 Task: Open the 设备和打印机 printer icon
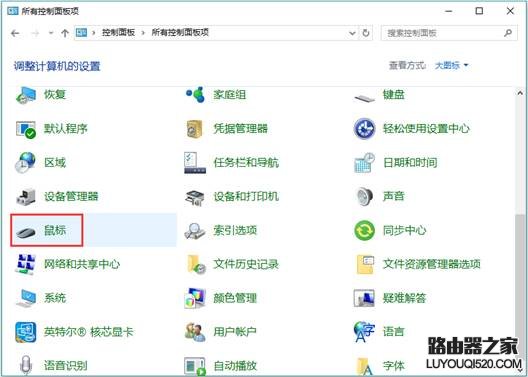(x=195, y=198)
